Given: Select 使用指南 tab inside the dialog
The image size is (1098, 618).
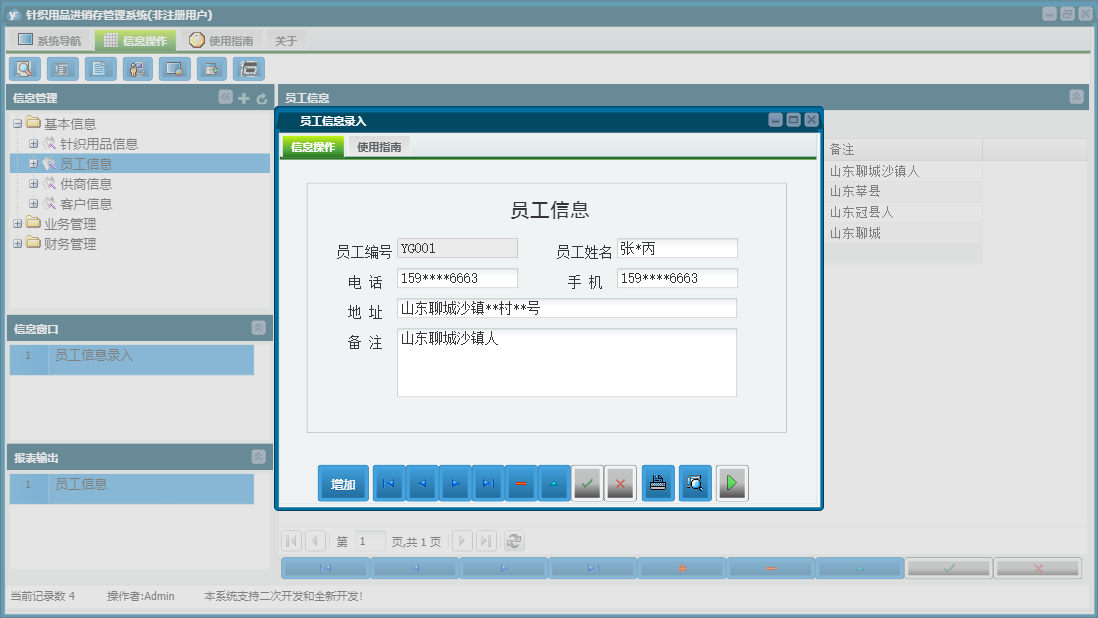Looking at the screenshot, I should 379,147.
